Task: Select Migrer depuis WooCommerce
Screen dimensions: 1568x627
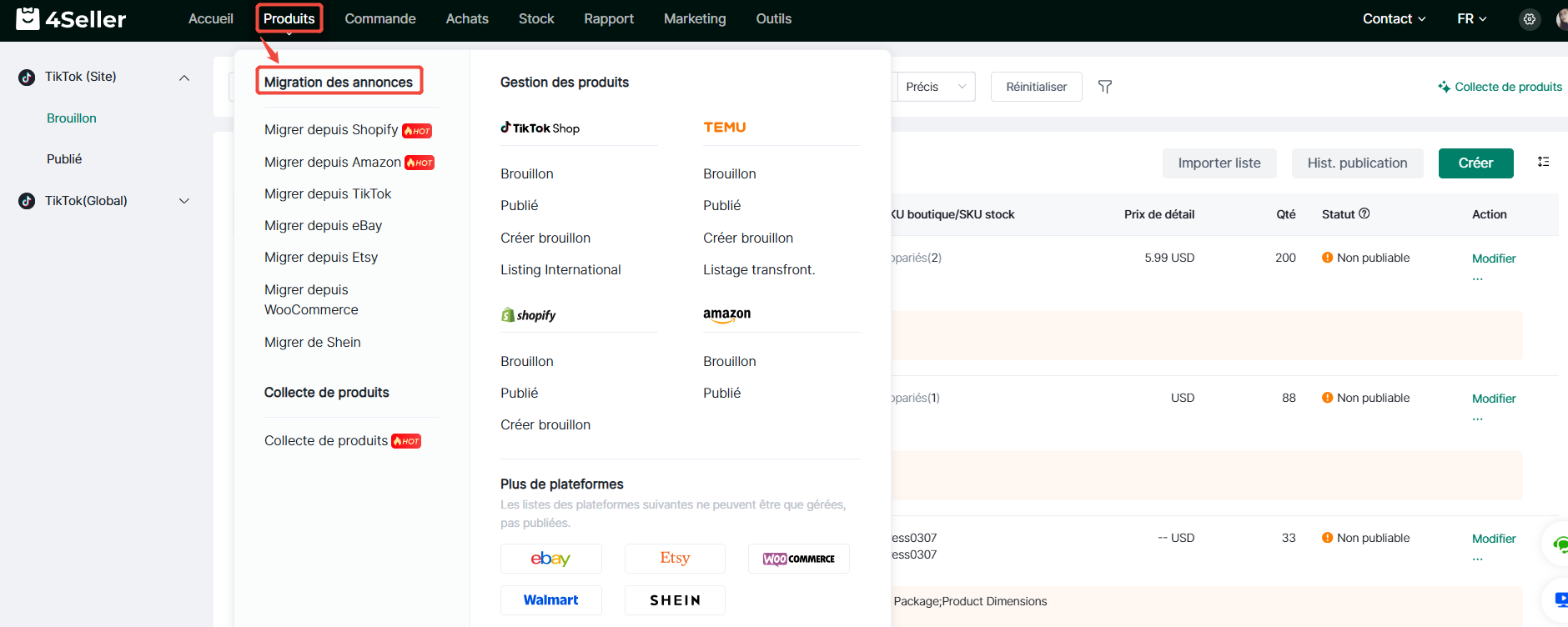Action: pos(311,299)
